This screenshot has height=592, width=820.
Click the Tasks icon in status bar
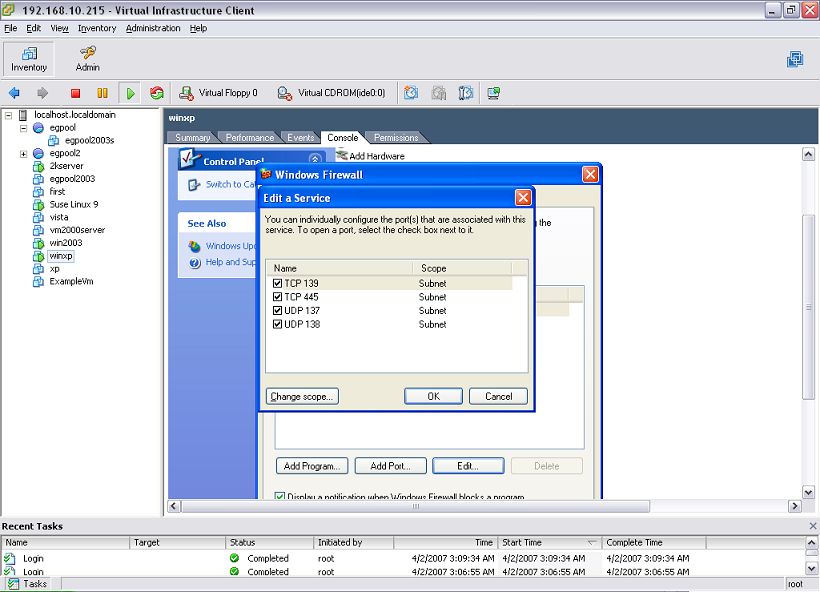pyautogui.click(x=13, y=584)
